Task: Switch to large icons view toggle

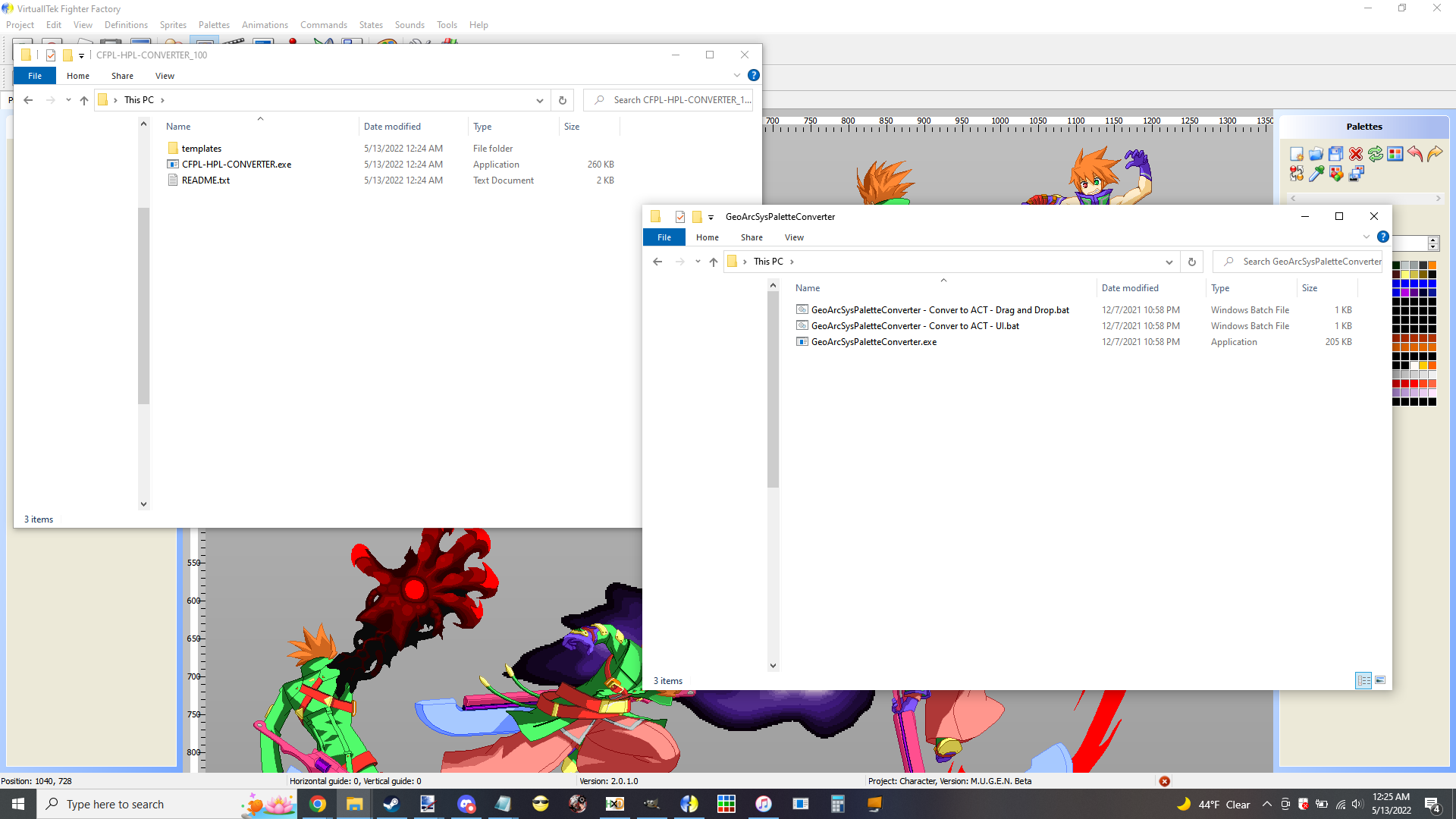Action: (x=1380, y=680)
